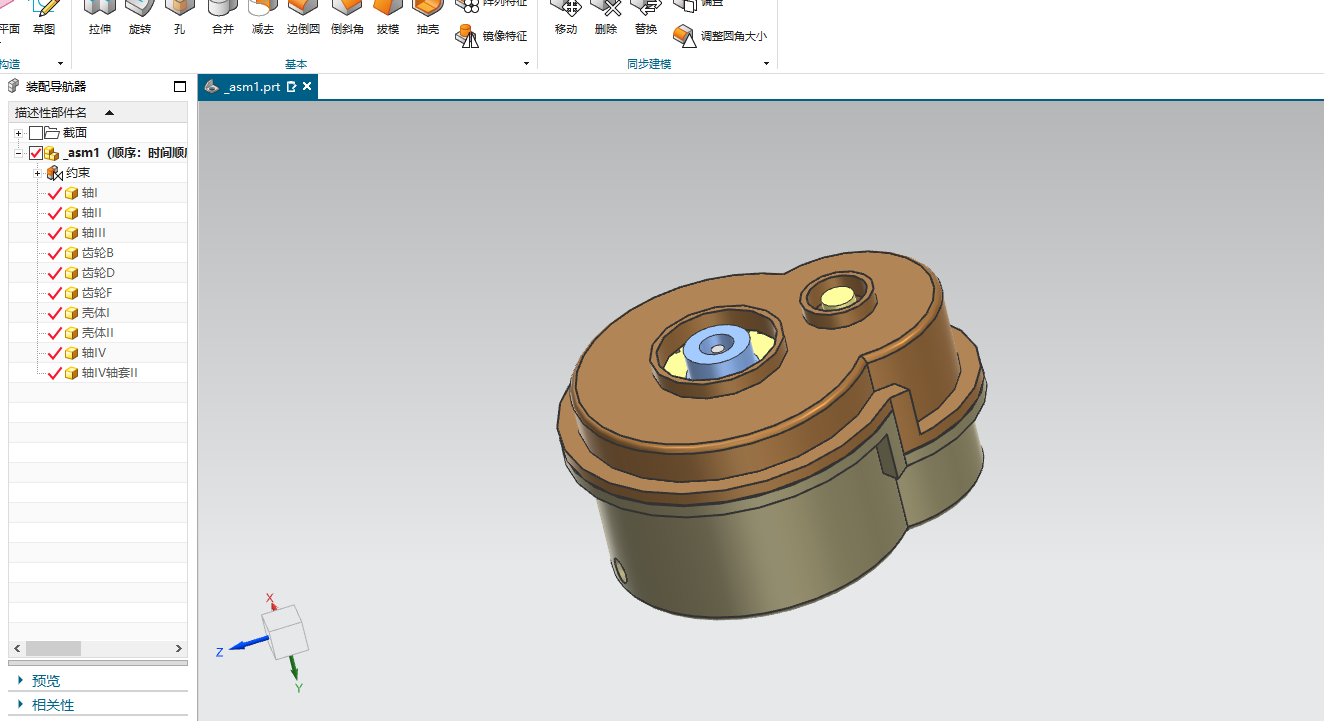Click the 合并 (Unite) tool

[x=222, y=18]
